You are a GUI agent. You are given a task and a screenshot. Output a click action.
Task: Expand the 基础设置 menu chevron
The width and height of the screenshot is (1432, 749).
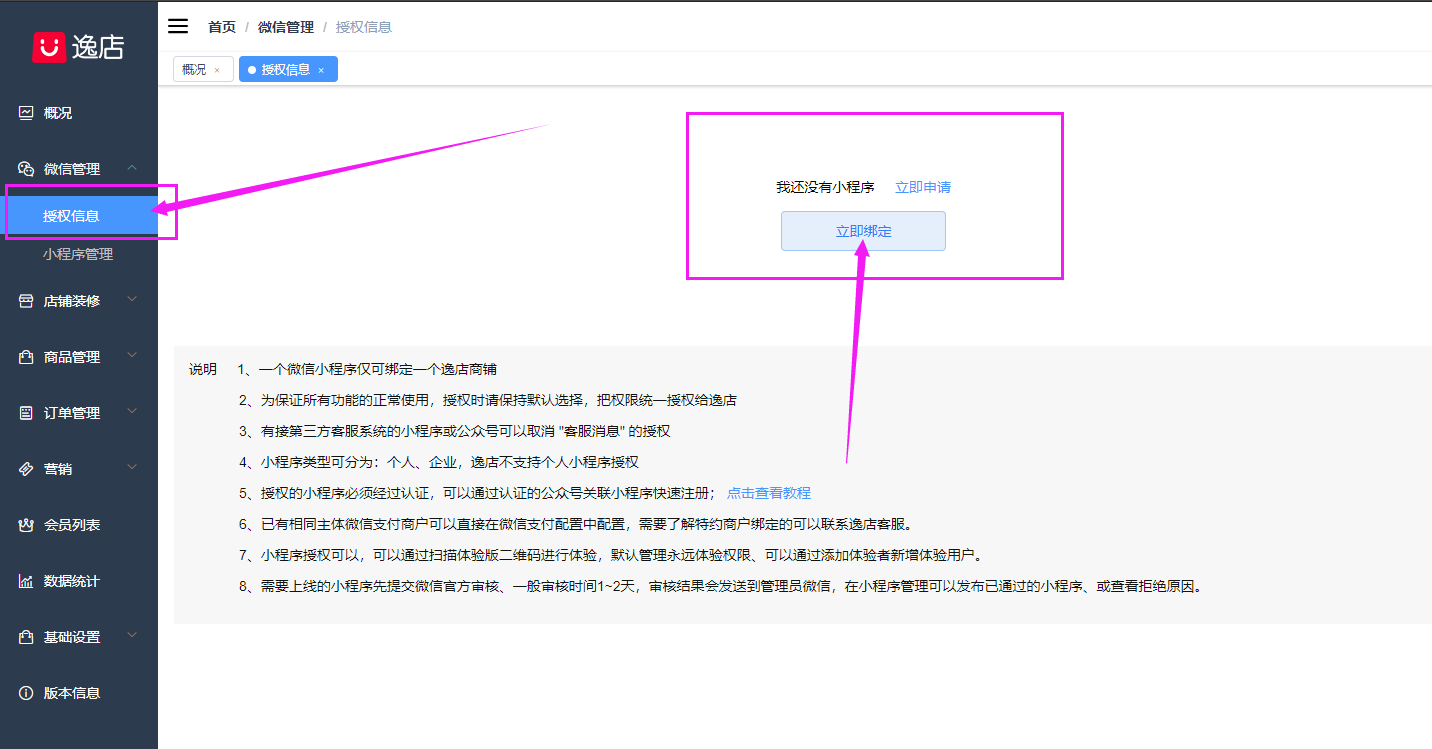coord(133,636)
